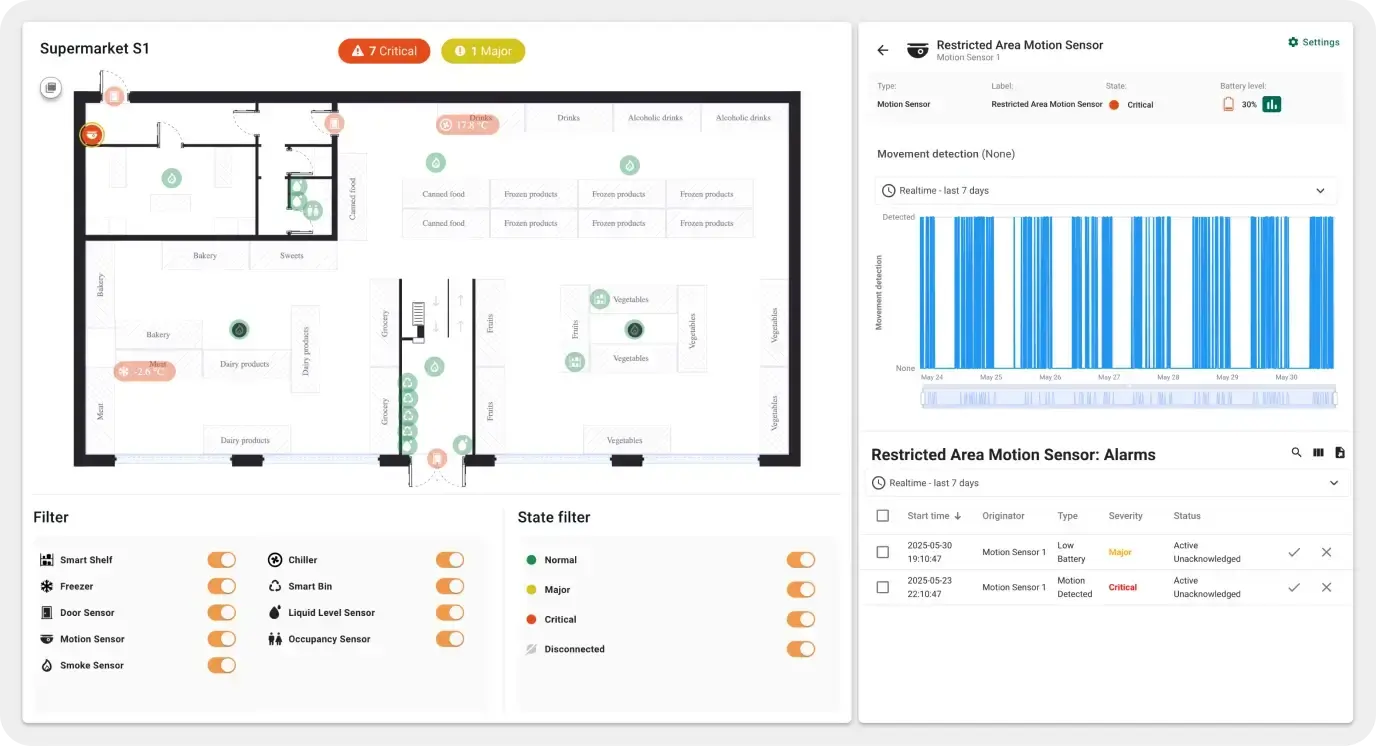
Task: Select the highlighted motion sensor on floor plan
Action: [x=92, y=135]
